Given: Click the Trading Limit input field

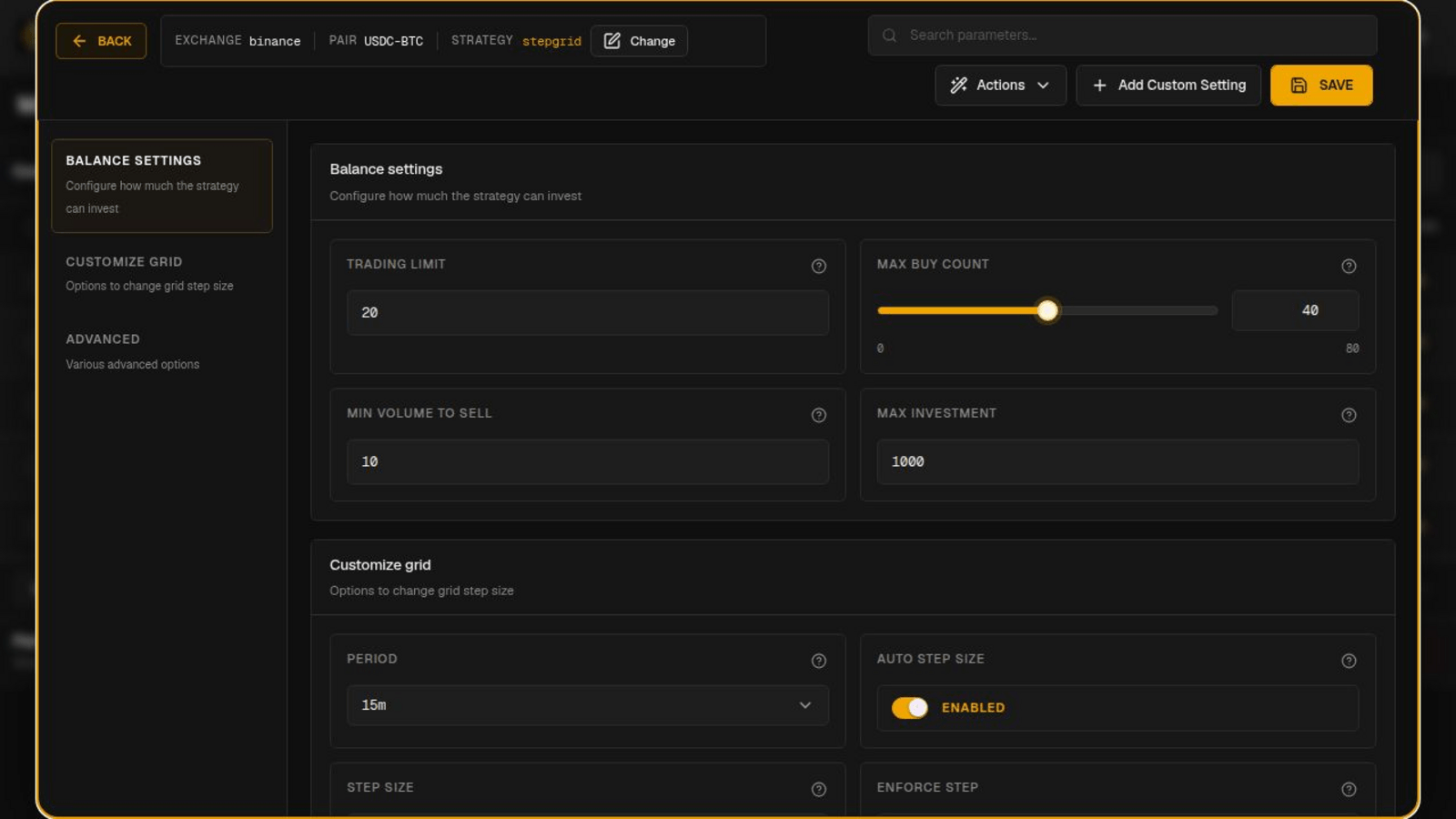Looking at the screenshot, I should coord(588,313).
